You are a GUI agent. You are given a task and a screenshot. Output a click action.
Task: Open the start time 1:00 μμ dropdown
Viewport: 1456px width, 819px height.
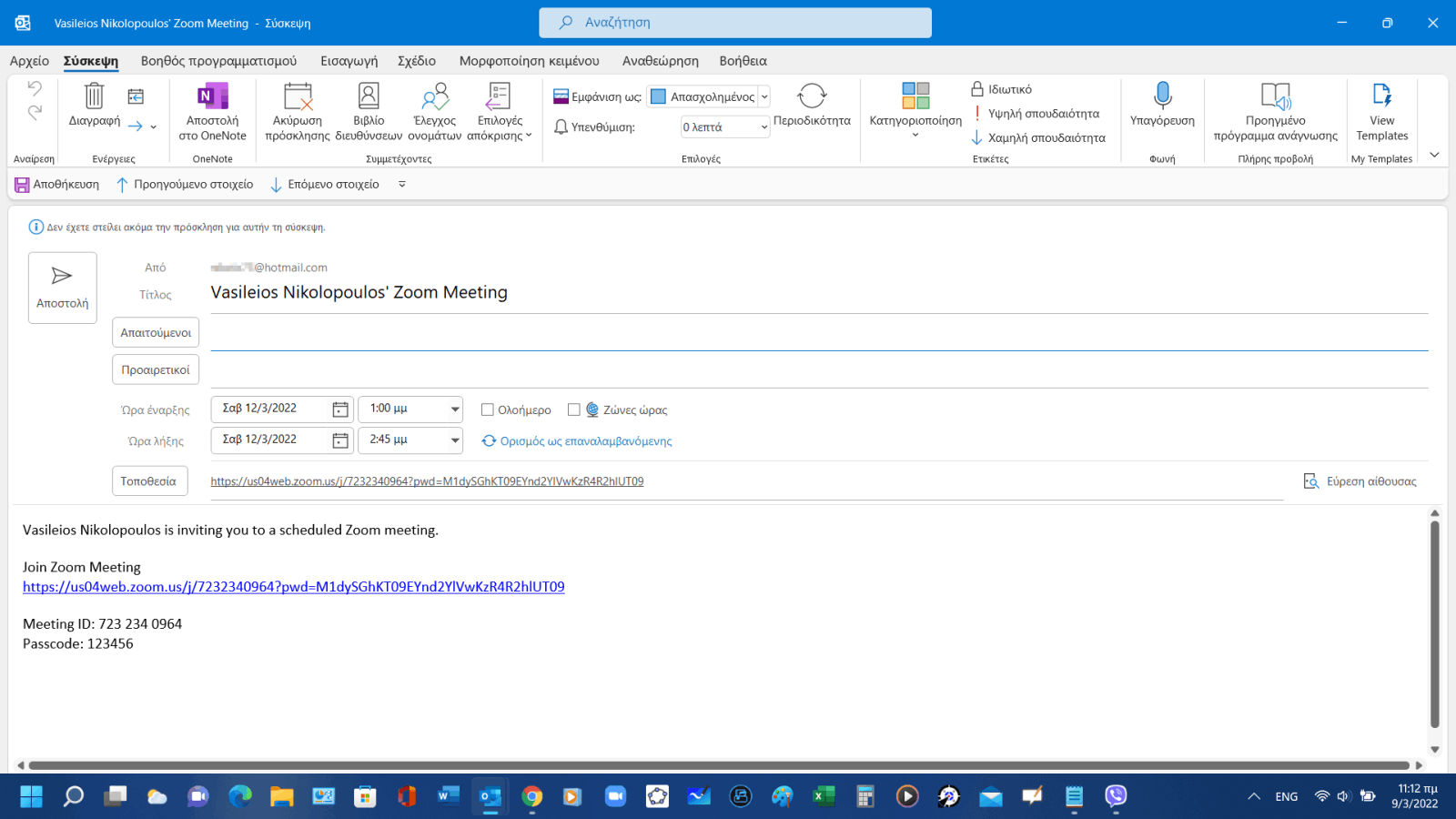click(455, 409)
